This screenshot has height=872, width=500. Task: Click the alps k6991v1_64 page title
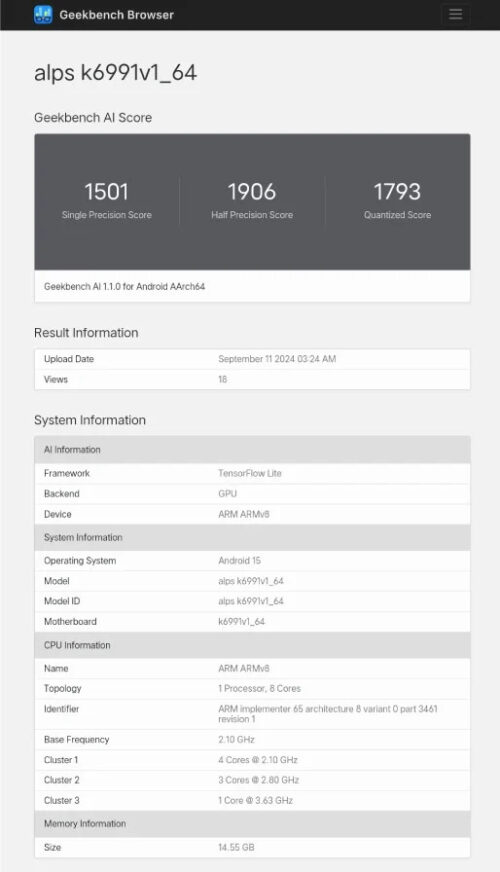115,73
